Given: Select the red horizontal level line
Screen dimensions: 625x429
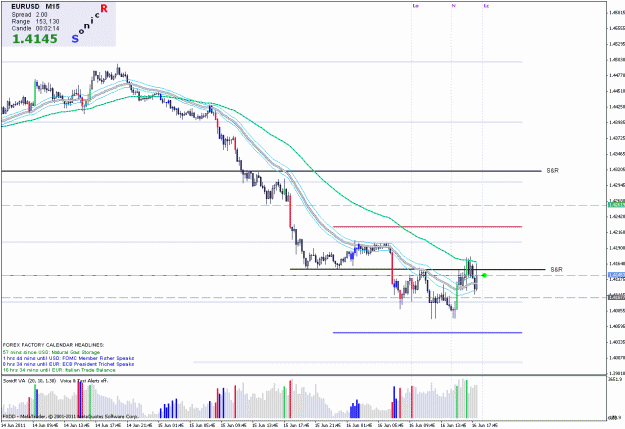Looking at the screenshot, I should (427, 227).
